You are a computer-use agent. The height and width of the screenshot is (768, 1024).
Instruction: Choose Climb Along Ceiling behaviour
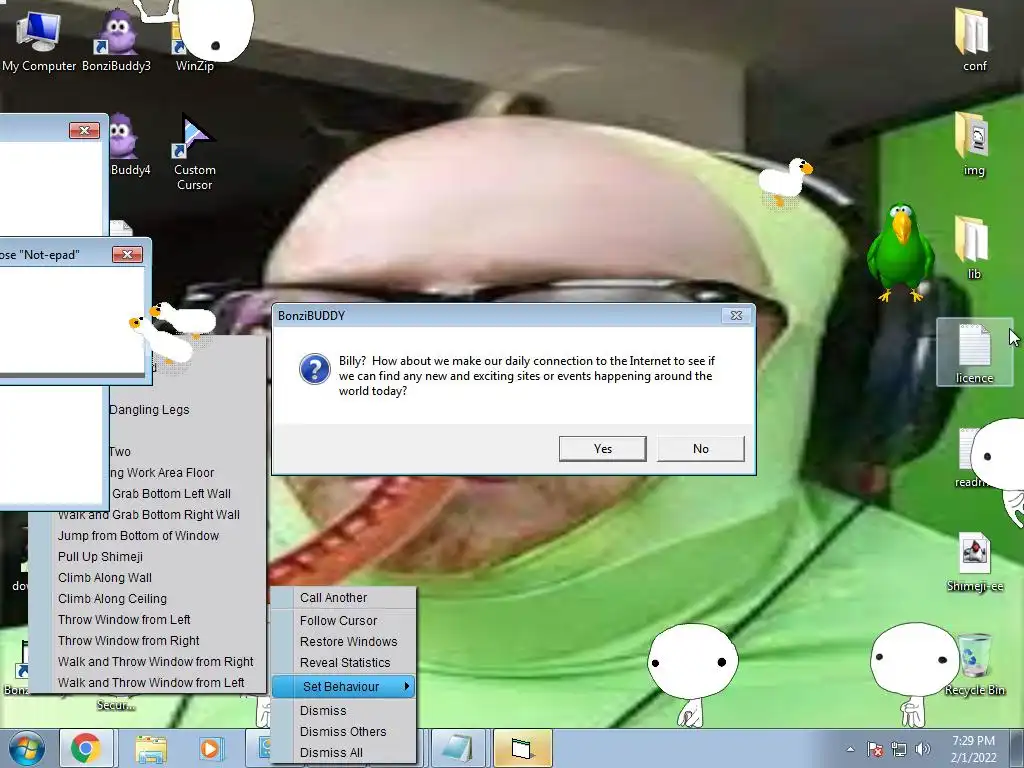point(112,598)
